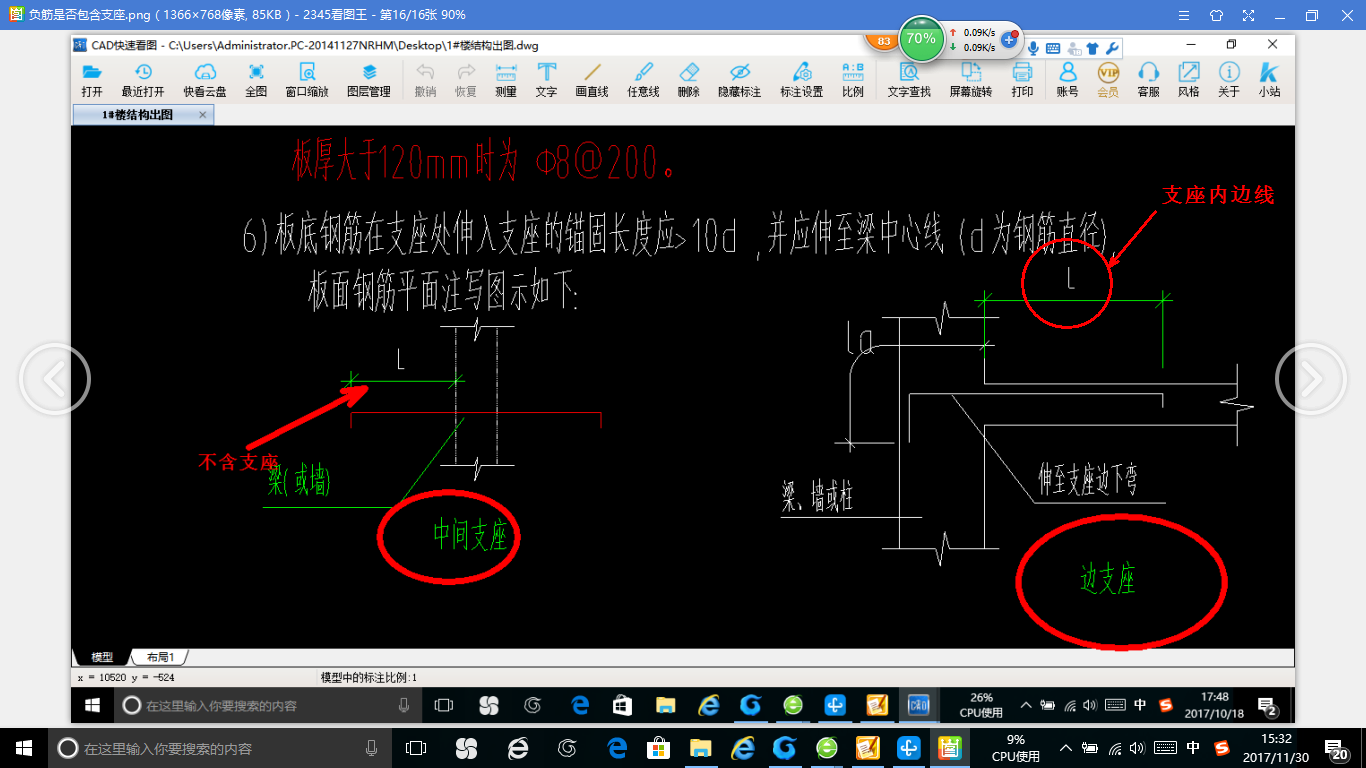Open a drawing with the 打开 tool
Image resolution: width=1366 pixels, height=768 pixels.
click(92, 80)
